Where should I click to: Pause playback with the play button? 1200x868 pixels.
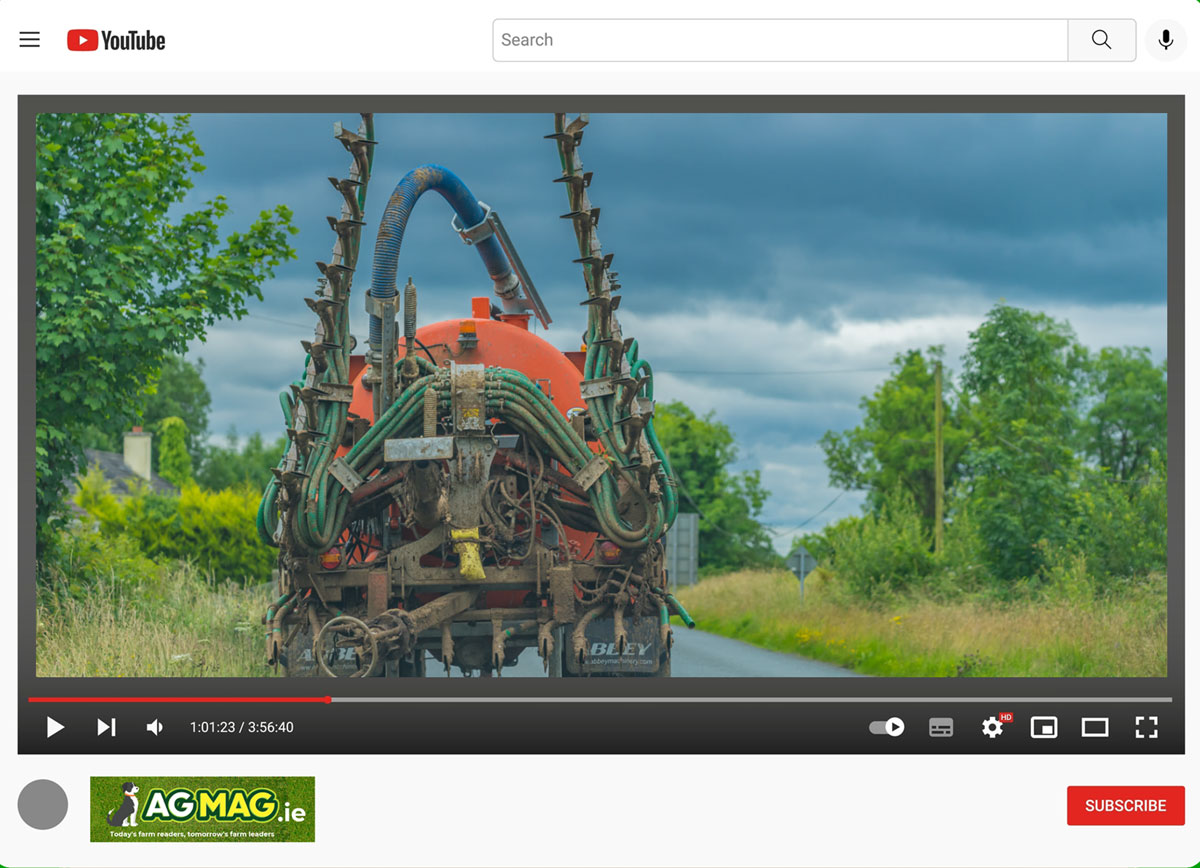point(56,727)
